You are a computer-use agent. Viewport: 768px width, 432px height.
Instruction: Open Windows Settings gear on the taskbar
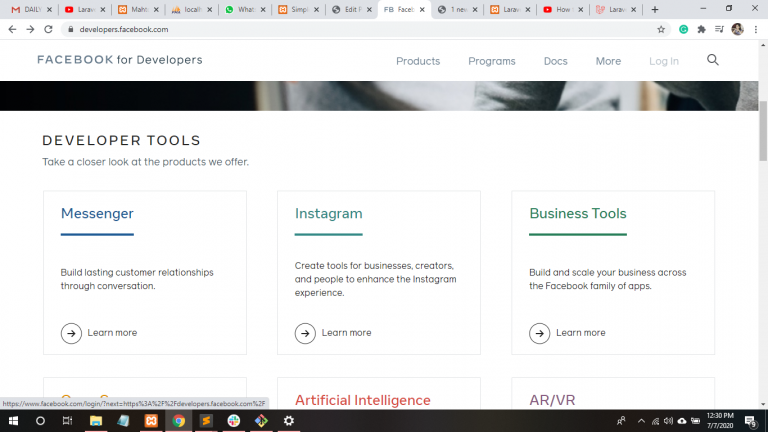pyautogui.click(x=289, y=421)
